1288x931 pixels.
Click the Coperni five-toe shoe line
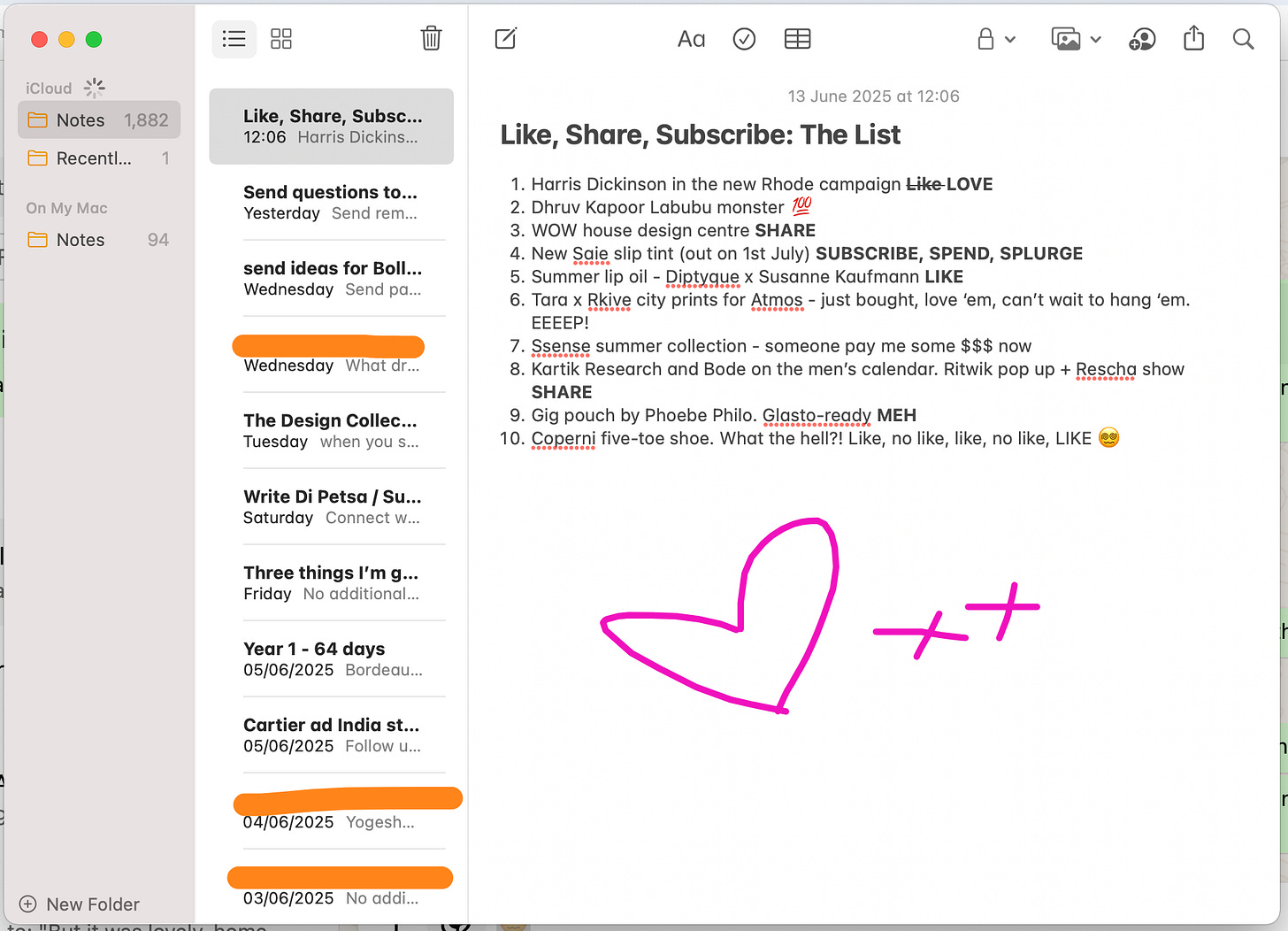point(825,438)
